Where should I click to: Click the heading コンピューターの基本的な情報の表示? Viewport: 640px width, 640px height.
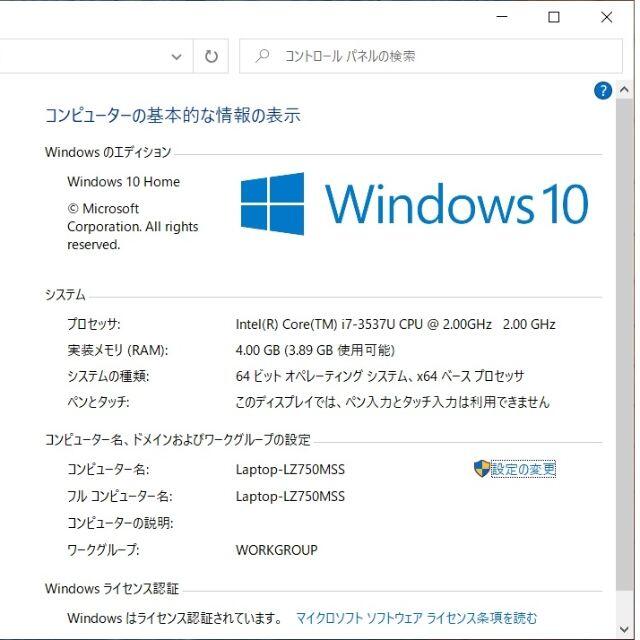click(x=173, y=115)
